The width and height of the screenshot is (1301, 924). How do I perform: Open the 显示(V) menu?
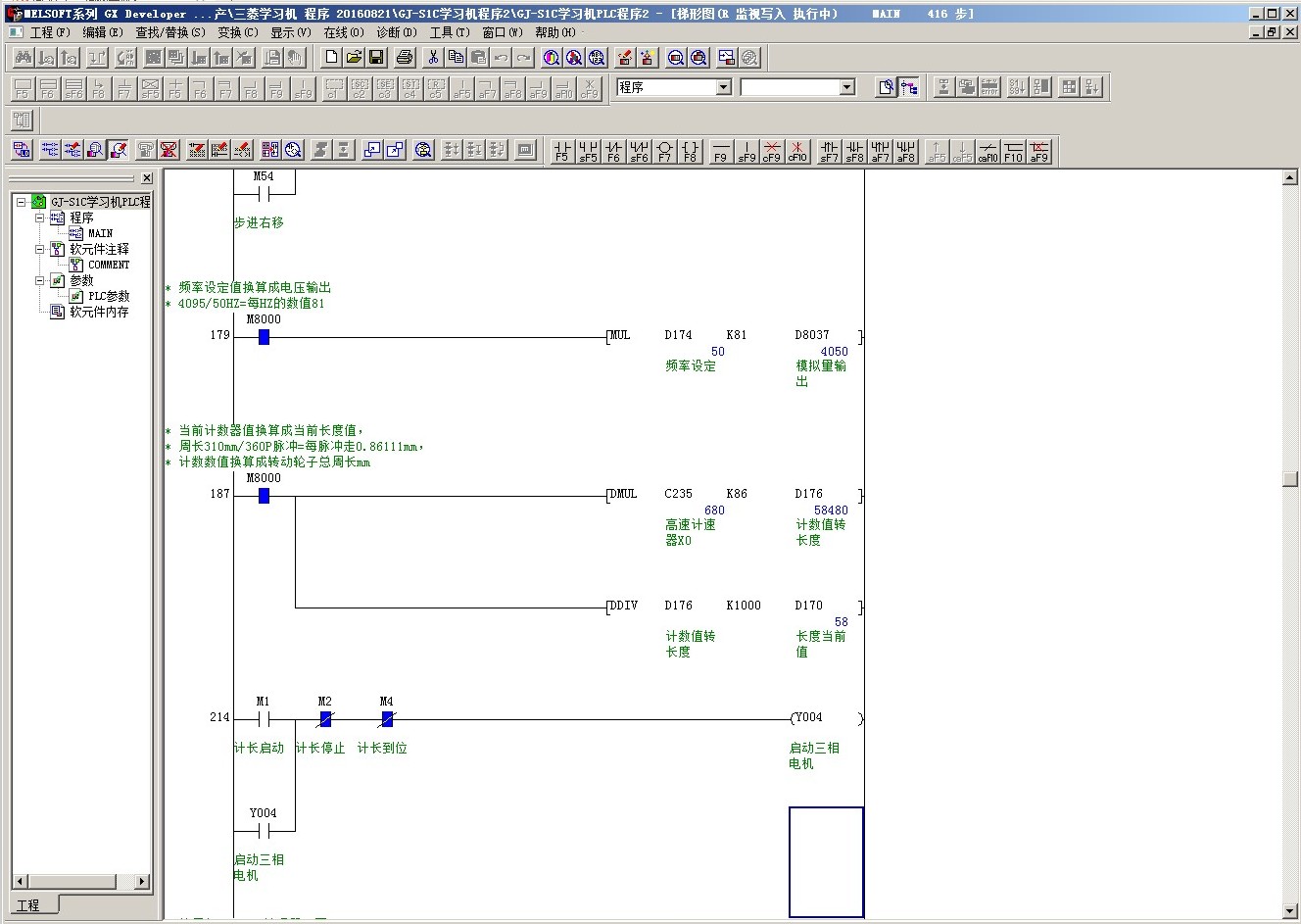[x=291, y=32]
